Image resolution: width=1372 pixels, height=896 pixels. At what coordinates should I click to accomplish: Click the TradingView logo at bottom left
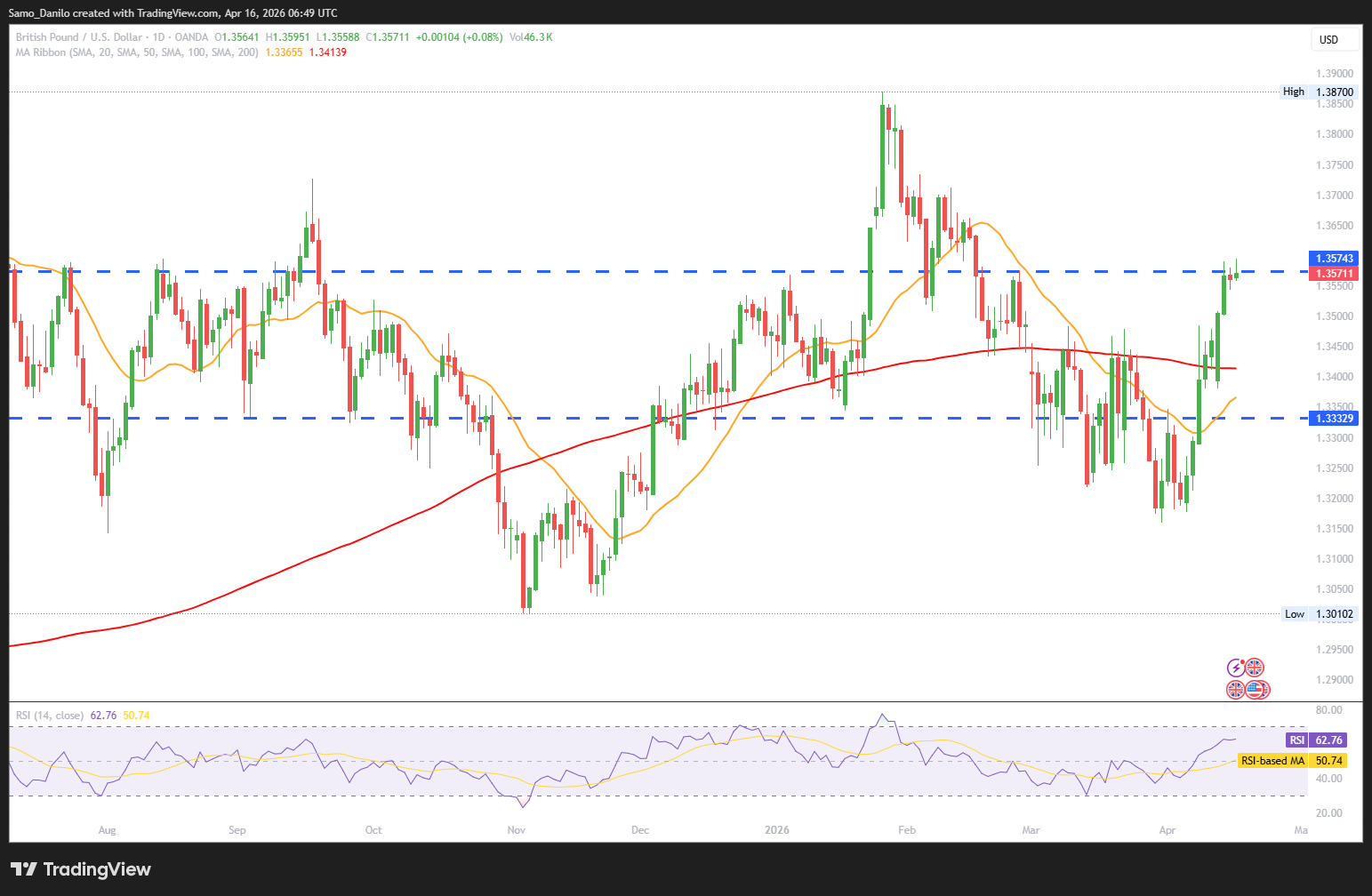coord(81,869)
